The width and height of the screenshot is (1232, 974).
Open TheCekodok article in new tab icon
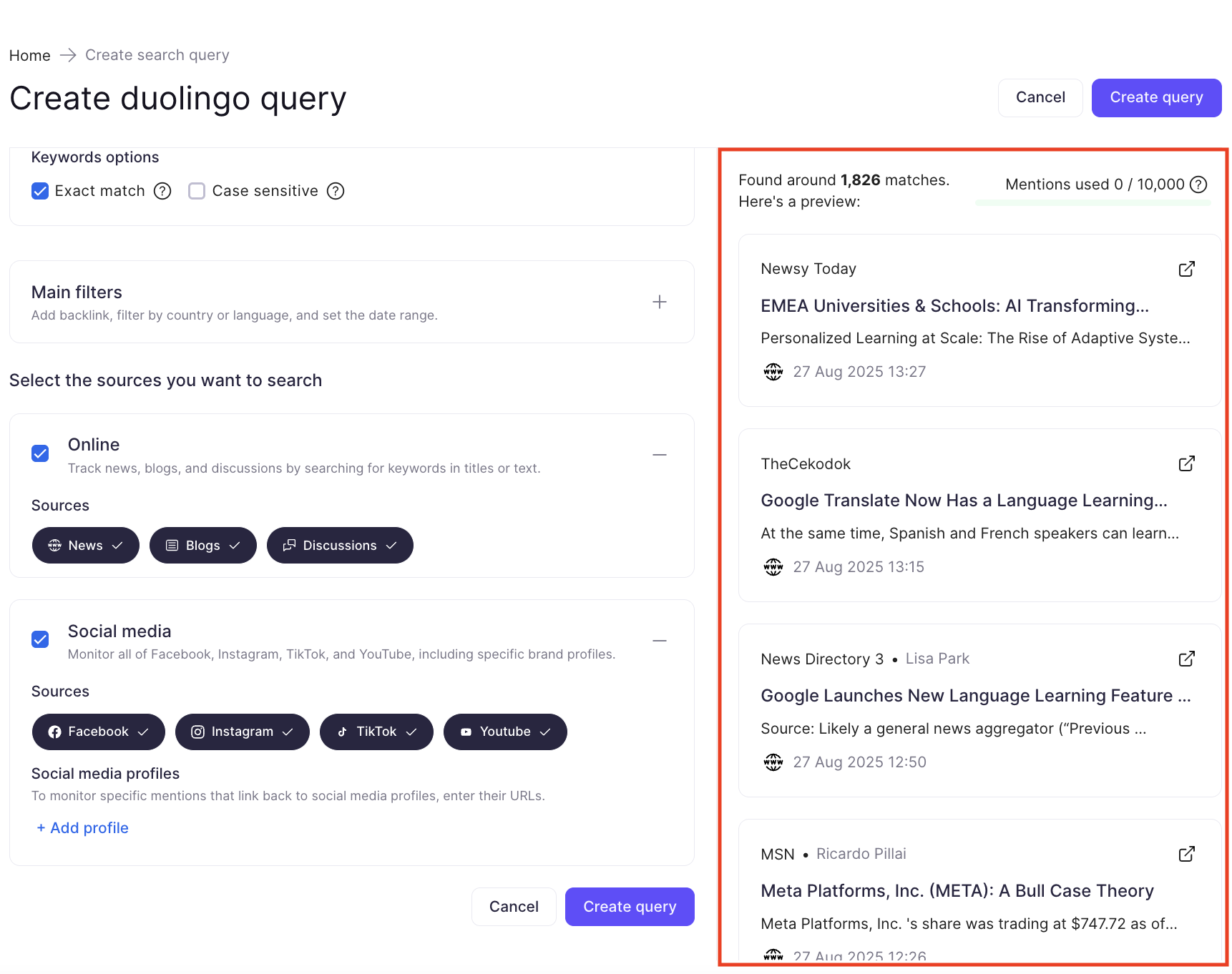point(1186,464)
